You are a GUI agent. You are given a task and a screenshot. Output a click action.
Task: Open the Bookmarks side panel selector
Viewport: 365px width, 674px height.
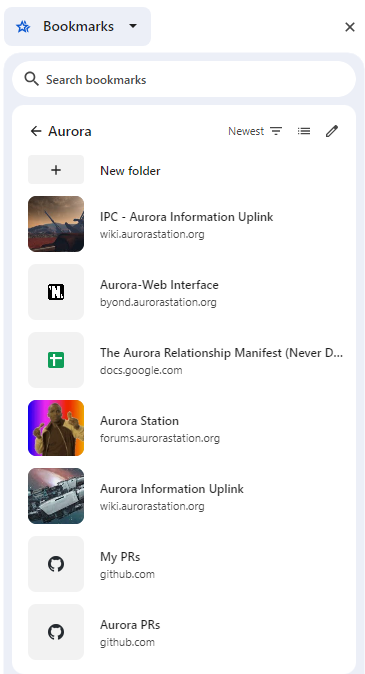click(x=77, y=26)
